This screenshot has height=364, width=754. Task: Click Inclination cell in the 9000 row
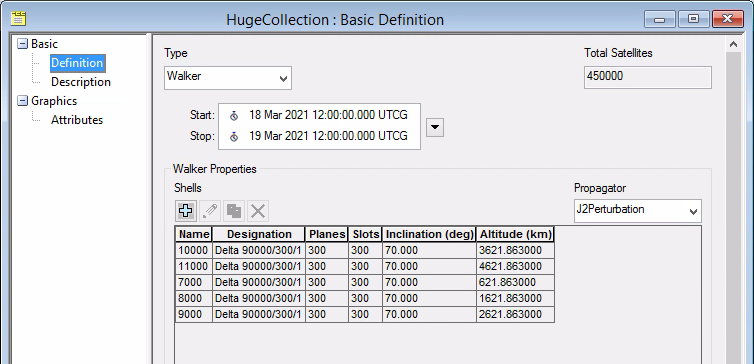tap(429, 314)
